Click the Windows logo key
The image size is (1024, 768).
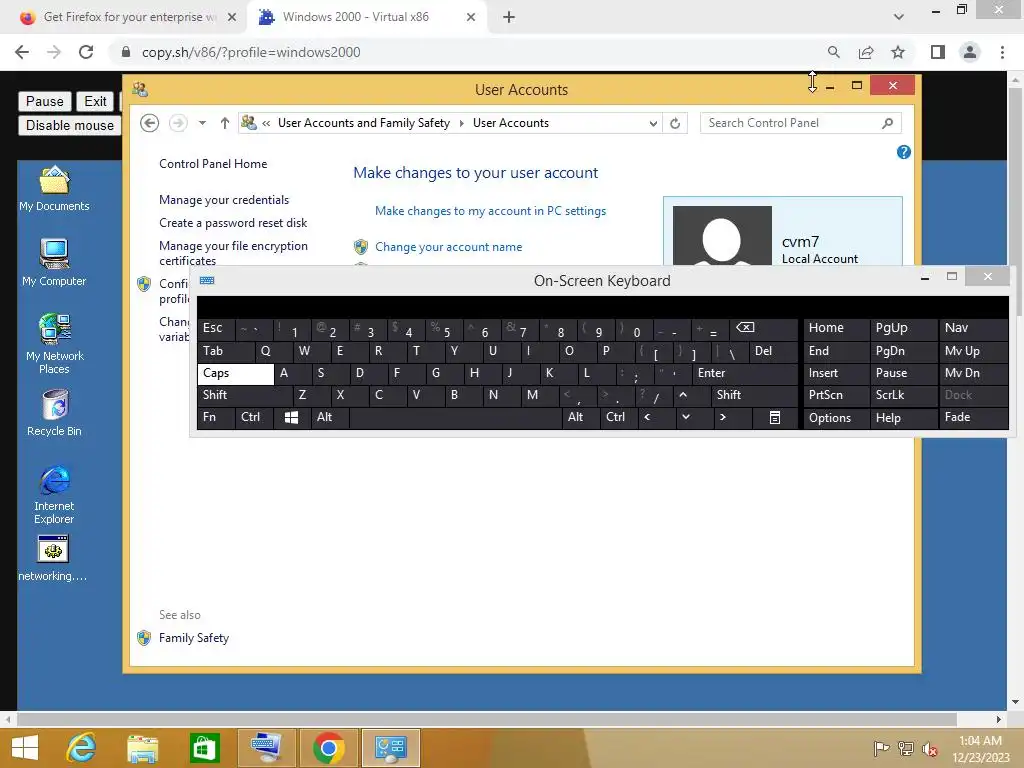point(291,417)
